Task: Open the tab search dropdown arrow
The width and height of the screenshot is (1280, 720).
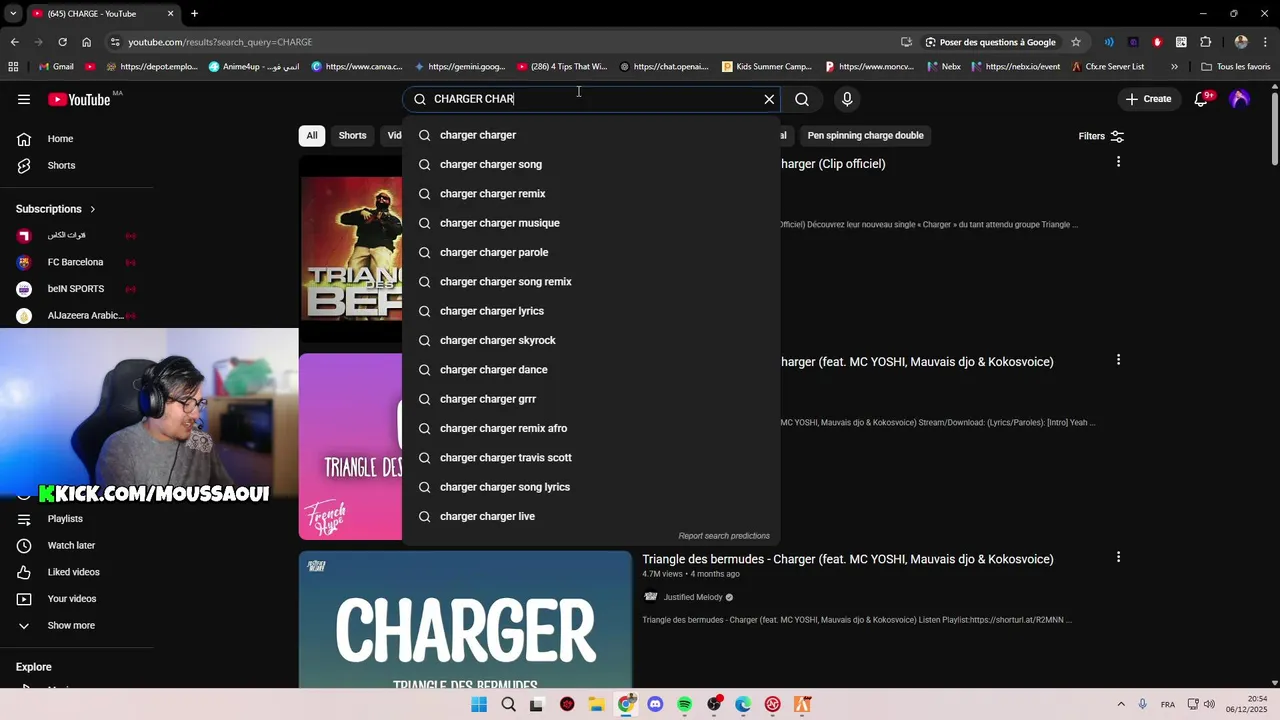Action: pyautogui.click(x=13, y=14)
